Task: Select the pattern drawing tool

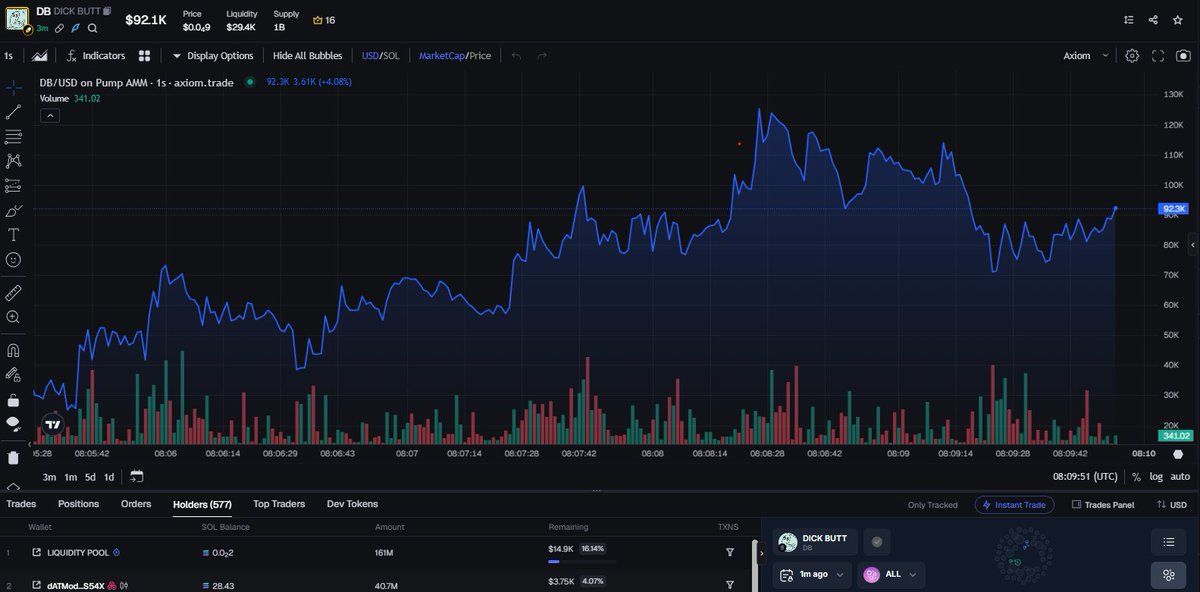Action: click(13, 160)
